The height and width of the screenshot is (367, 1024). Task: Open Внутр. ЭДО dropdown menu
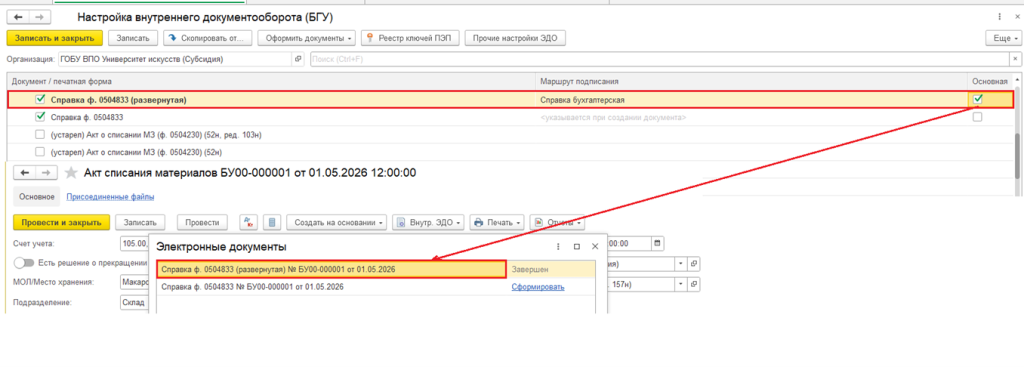point(428,223)
